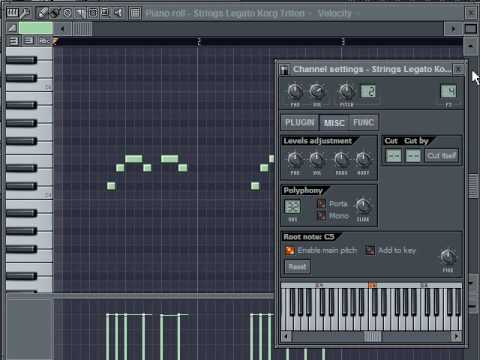Image resolution: width=480 pixels, height=360 pixels.
Task: Click second keyboard view toggle icon
Action: click(29, 41)
